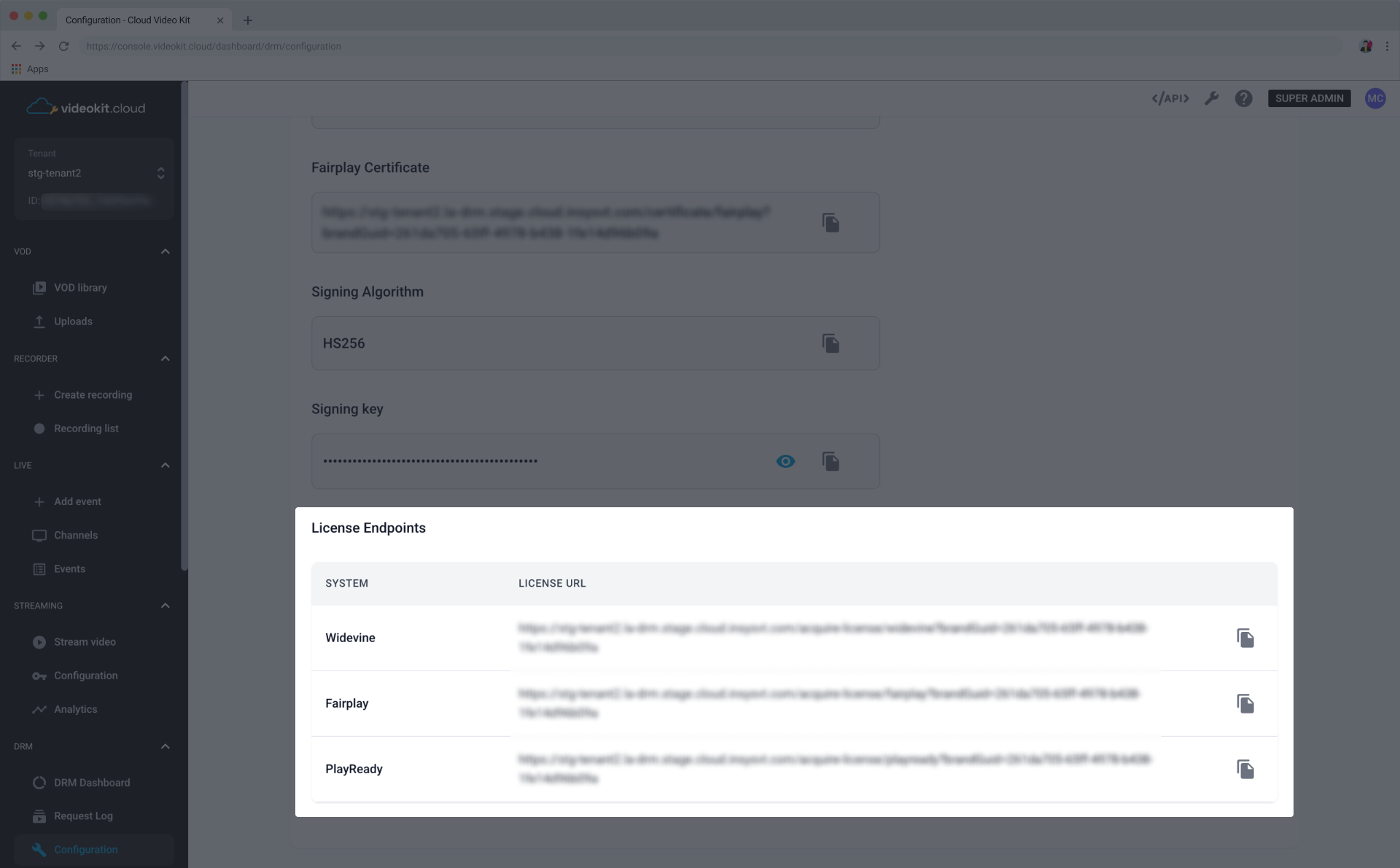Collapse the RECORDER section chevron
This screenshot has width=1400, height=868.
click(x=165, y=358)
